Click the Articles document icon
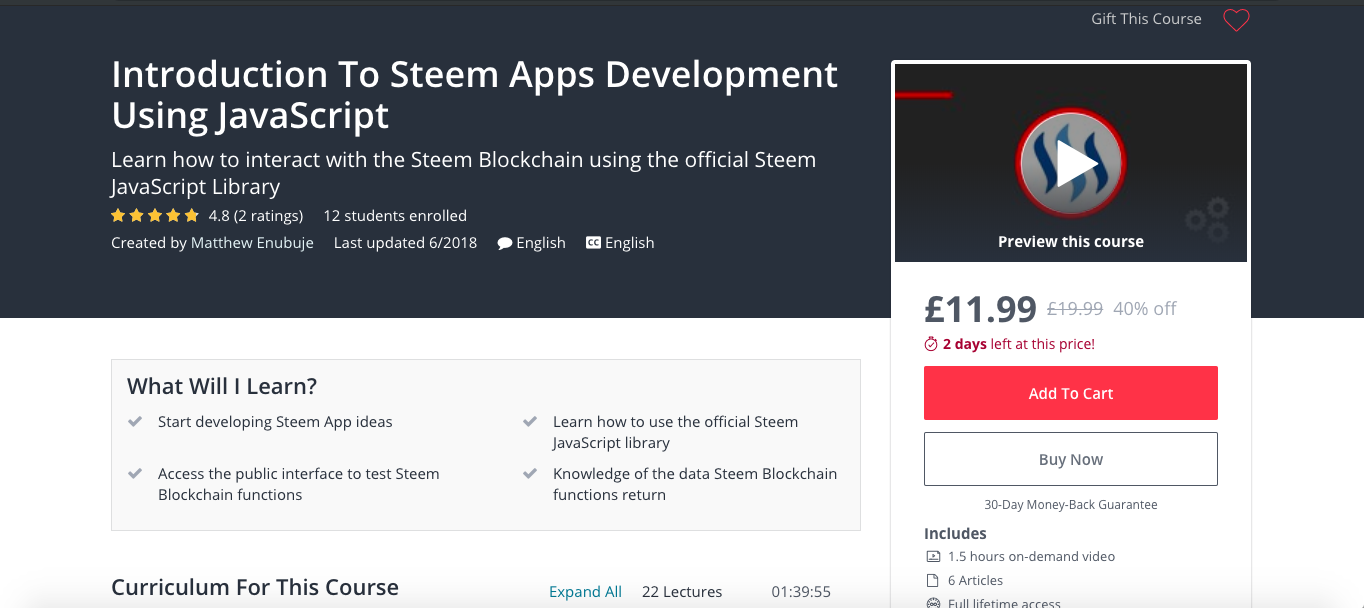Viewport: 1364px width, 608px height. coord(933,581)
